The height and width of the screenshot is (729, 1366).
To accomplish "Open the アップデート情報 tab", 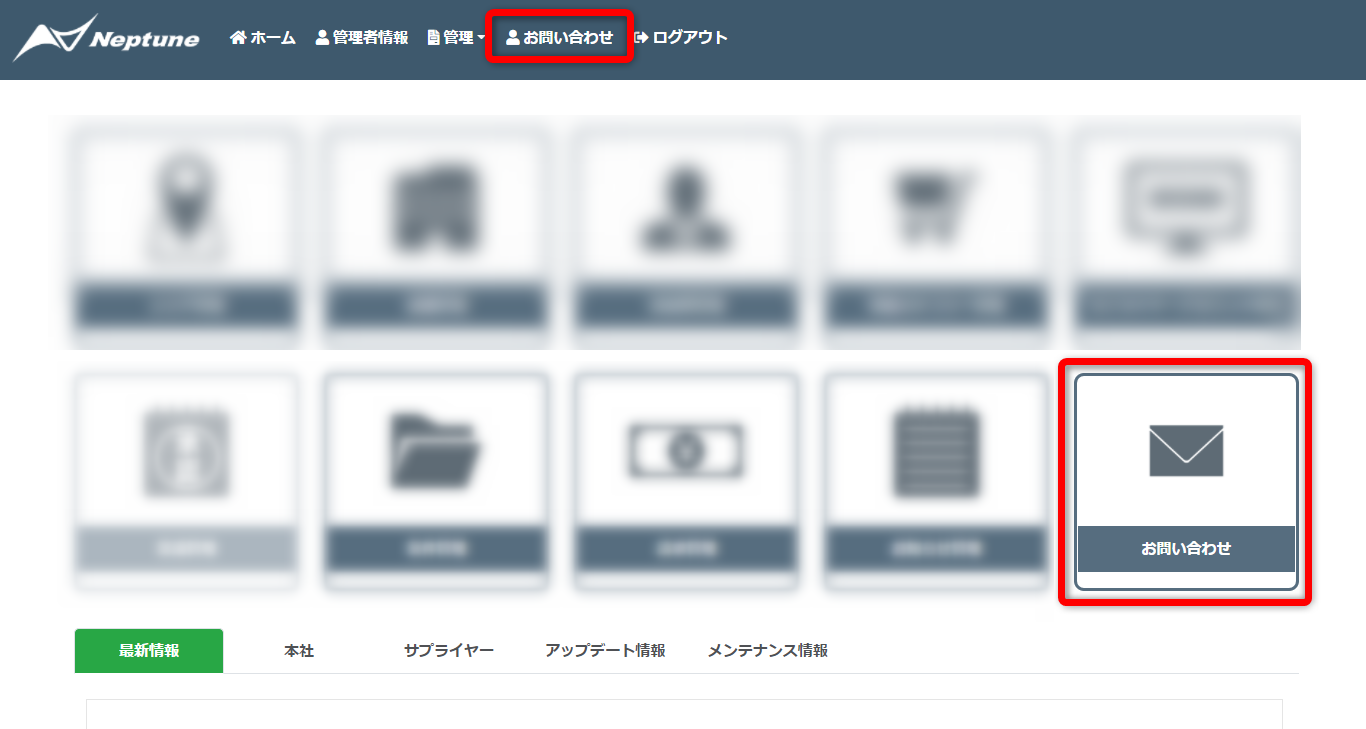I will (x=605, y=651).
